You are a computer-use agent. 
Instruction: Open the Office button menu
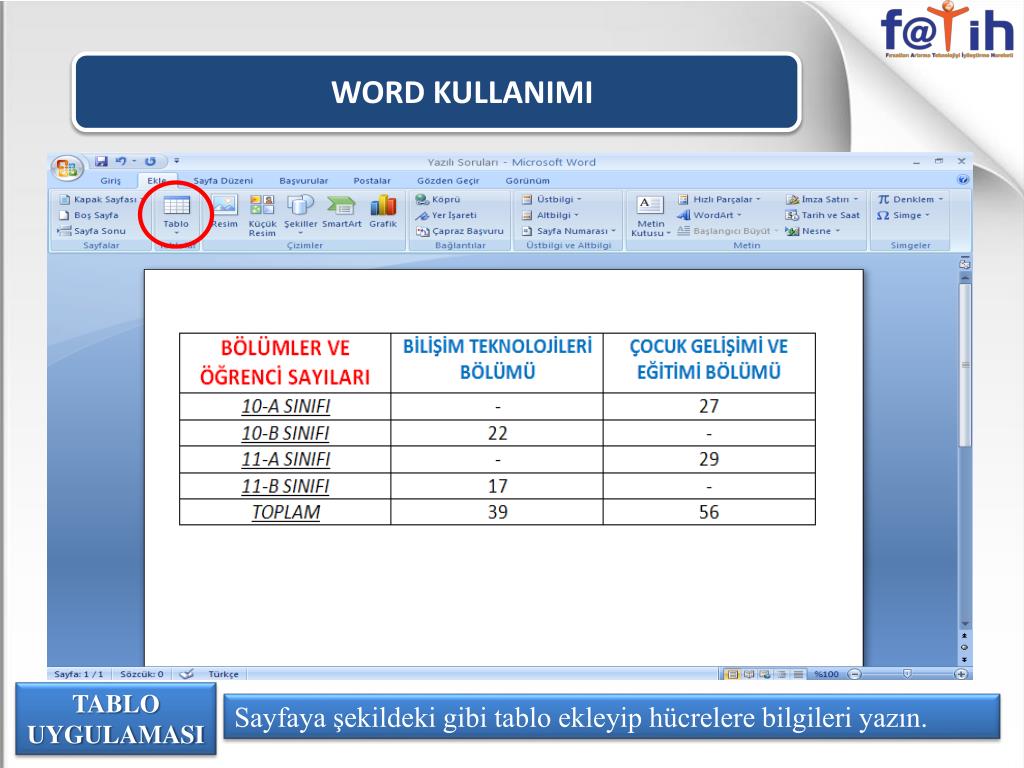67,168
